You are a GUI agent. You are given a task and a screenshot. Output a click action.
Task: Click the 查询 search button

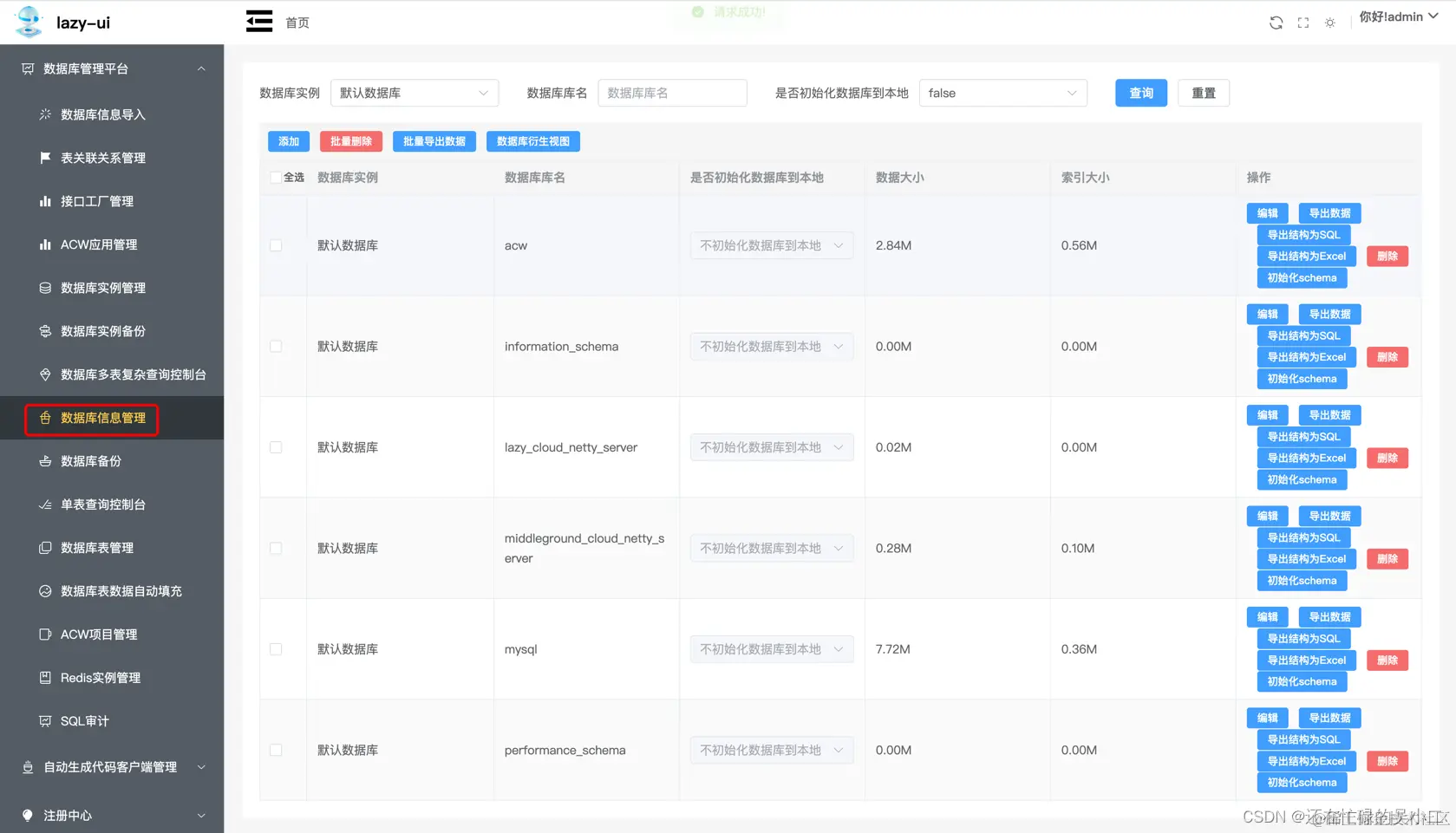[1141, 93]
